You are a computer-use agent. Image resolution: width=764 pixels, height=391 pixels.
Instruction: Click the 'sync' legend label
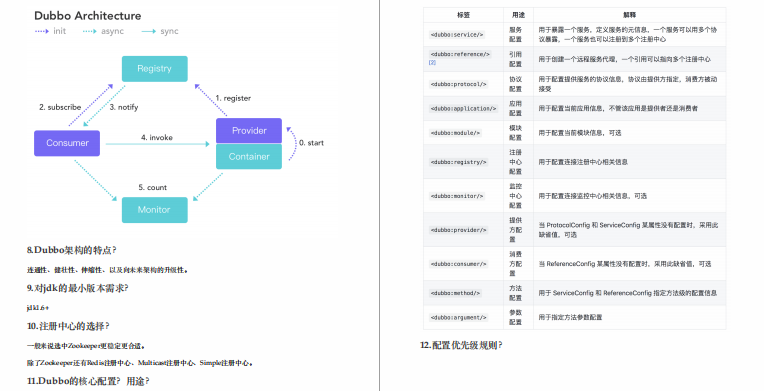tap(170, 31)
